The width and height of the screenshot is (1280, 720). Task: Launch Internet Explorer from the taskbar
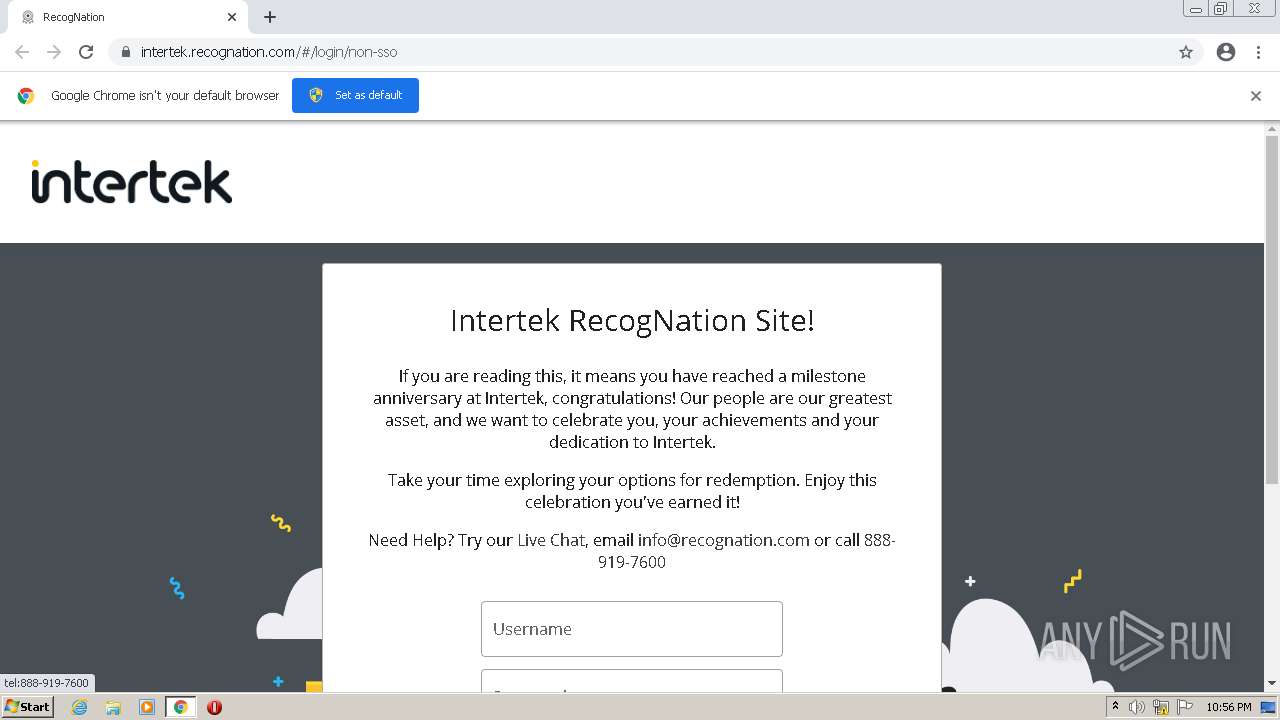coord(80,707)
